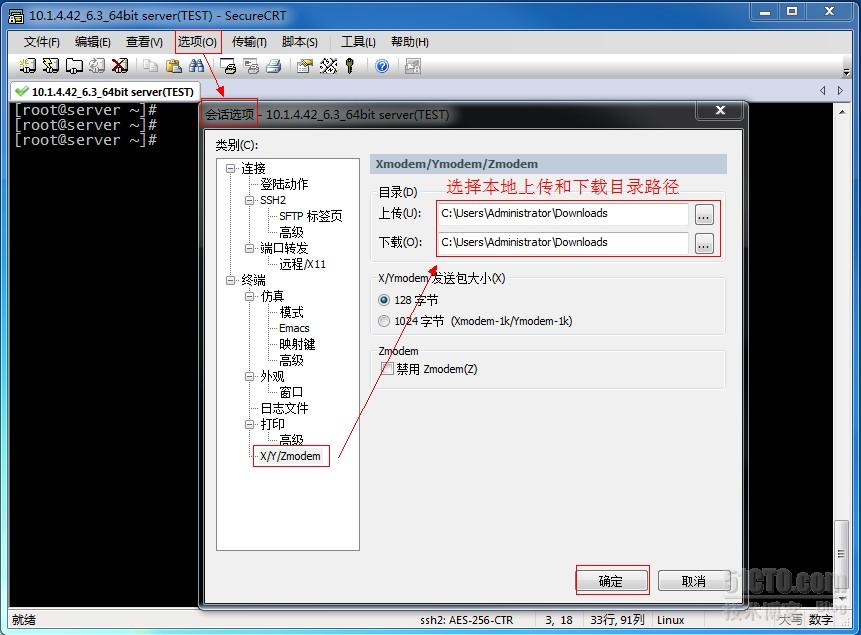
Task: Click the Reconnect toolbar icon
Action: point(97,66)
